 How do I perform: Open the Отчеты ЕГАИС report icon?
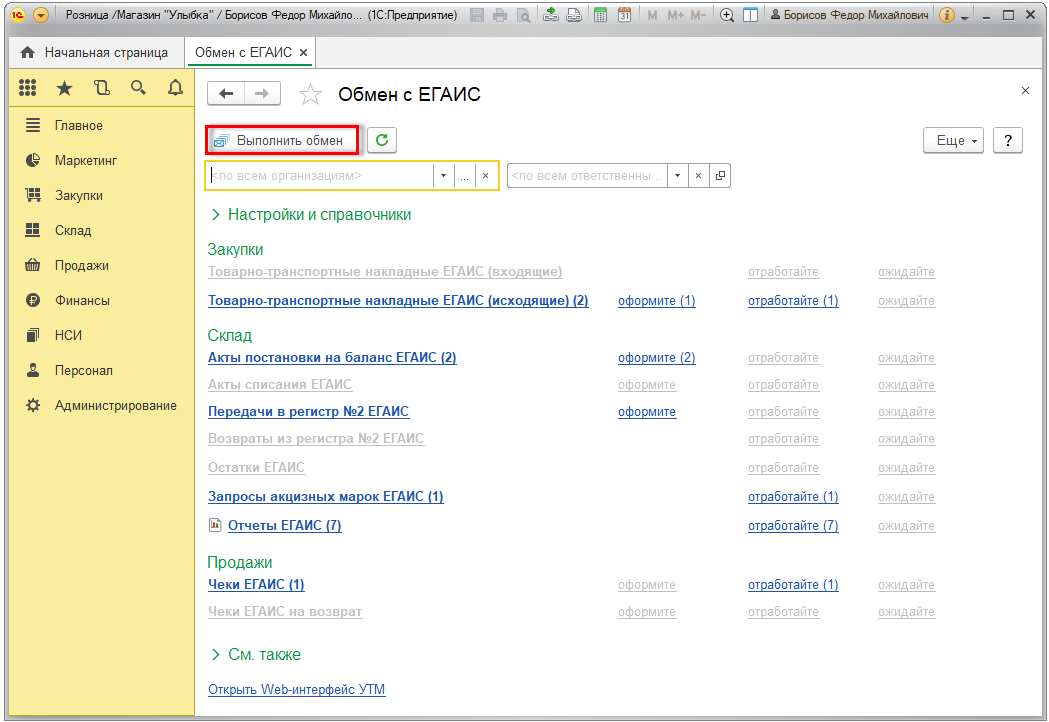215,525
